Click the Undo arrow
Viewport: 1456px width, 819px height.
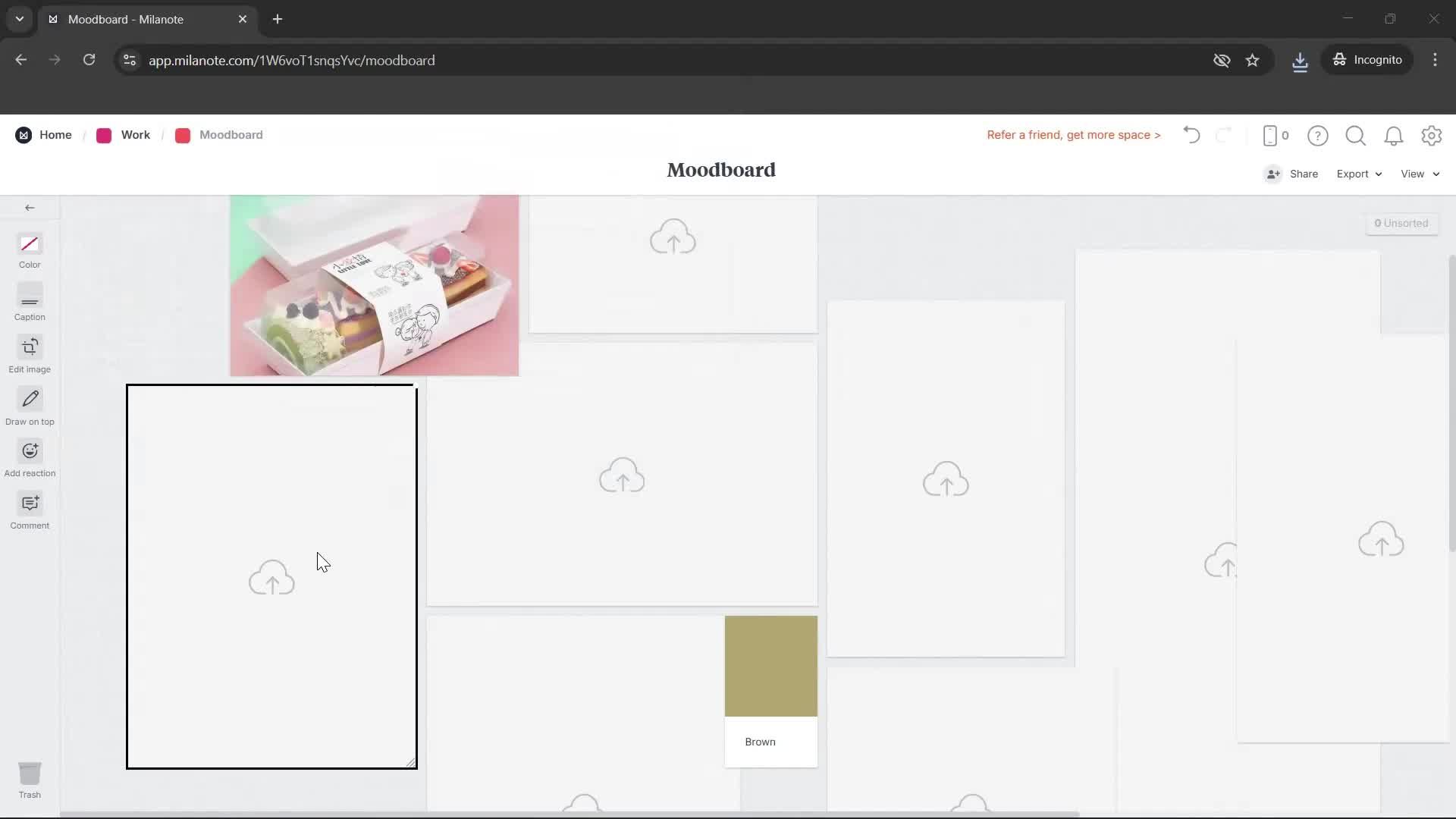tap(1191, 135)
